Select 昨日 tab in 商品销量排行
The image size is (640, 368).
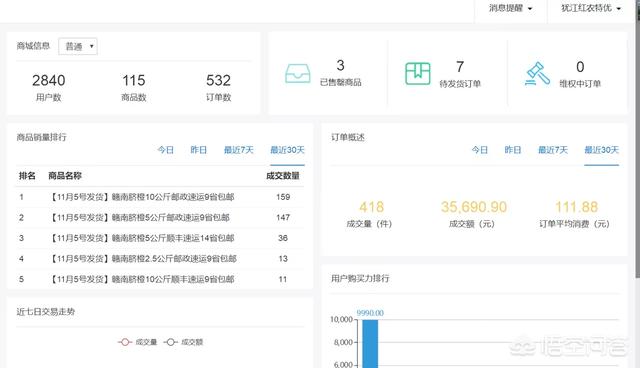click(199, 150)
